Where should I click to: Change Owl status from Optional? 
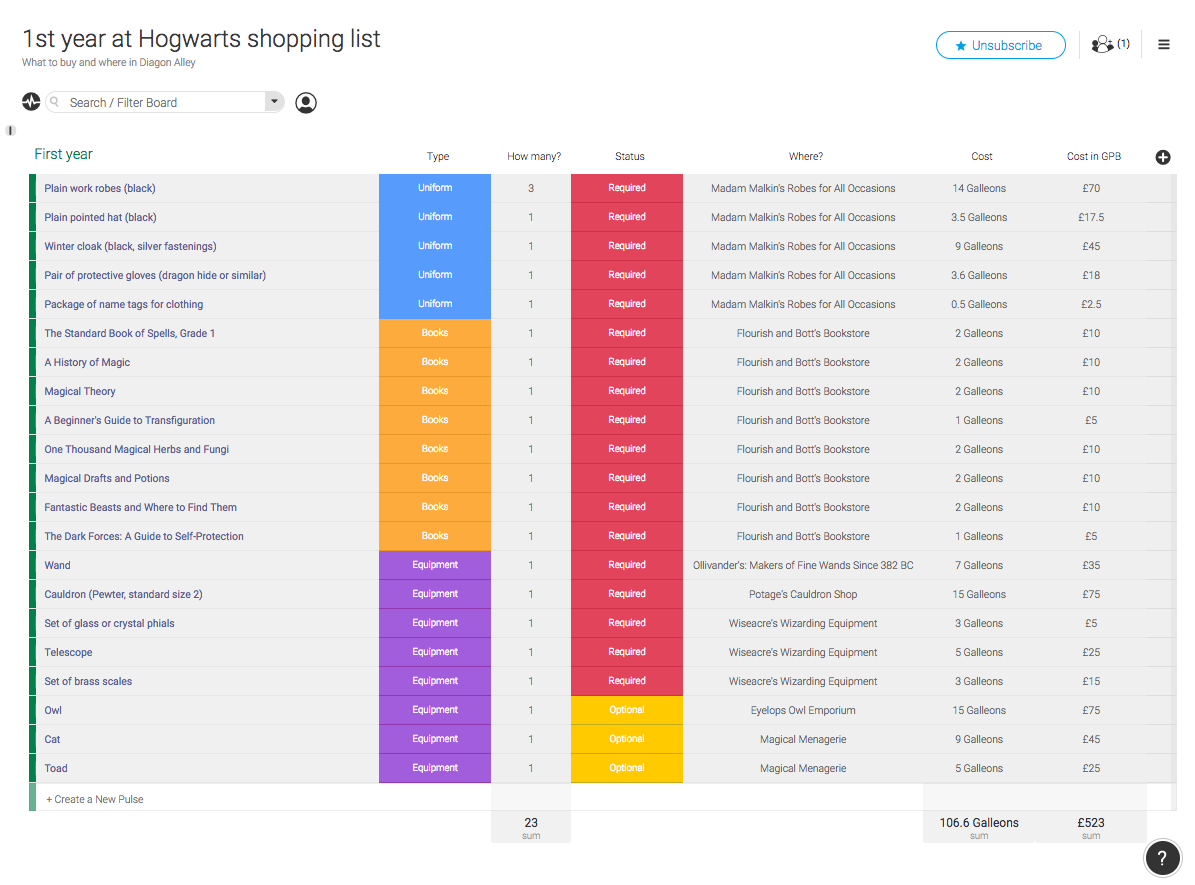pyautogui.click(x=626, y=710)
